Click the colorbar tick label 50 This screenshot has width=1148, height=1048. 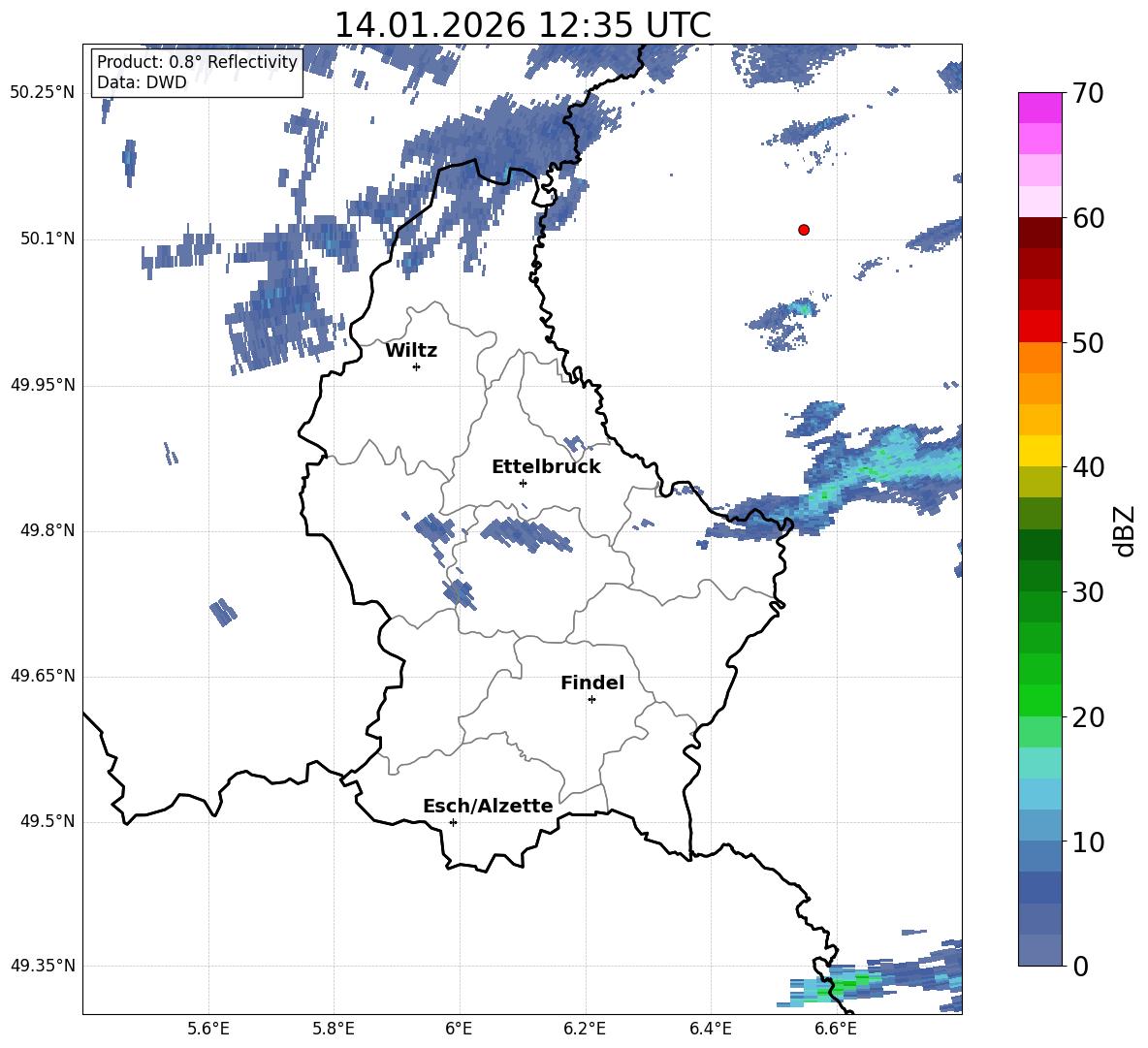click(x=1088, y=343)
